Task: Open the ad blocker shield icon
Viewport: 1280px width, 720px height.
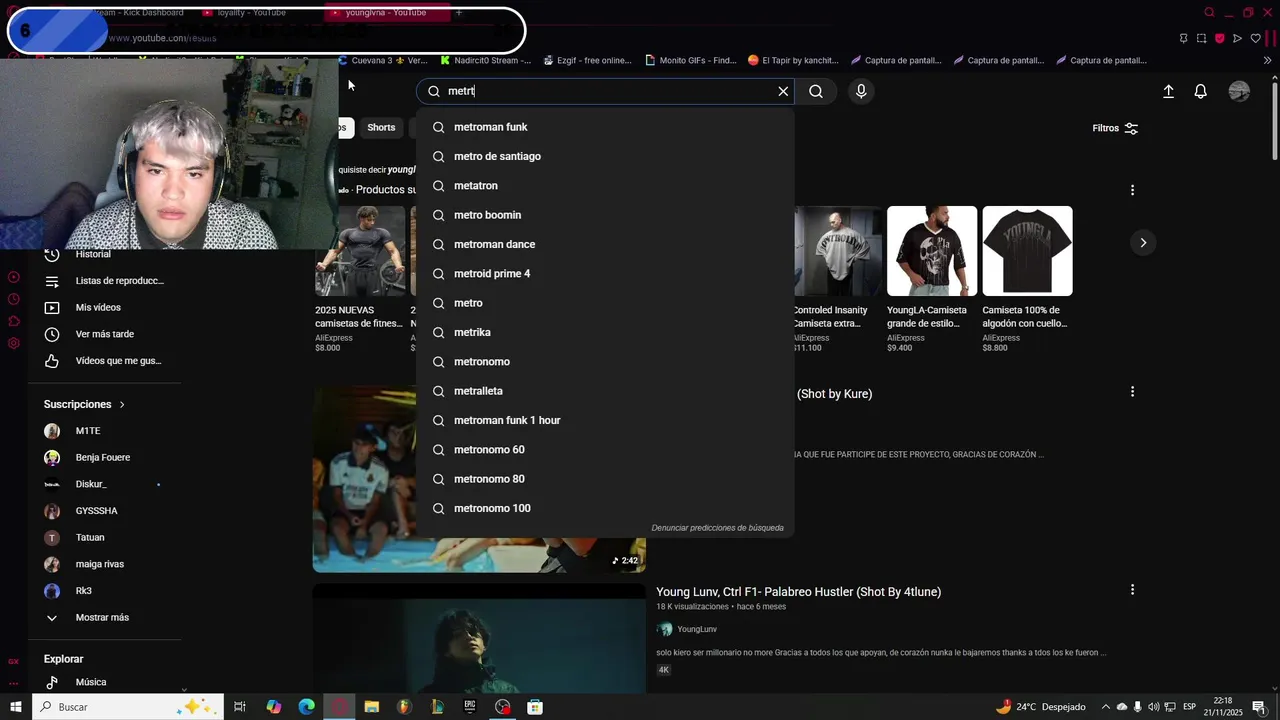Action: point(1219,38)
